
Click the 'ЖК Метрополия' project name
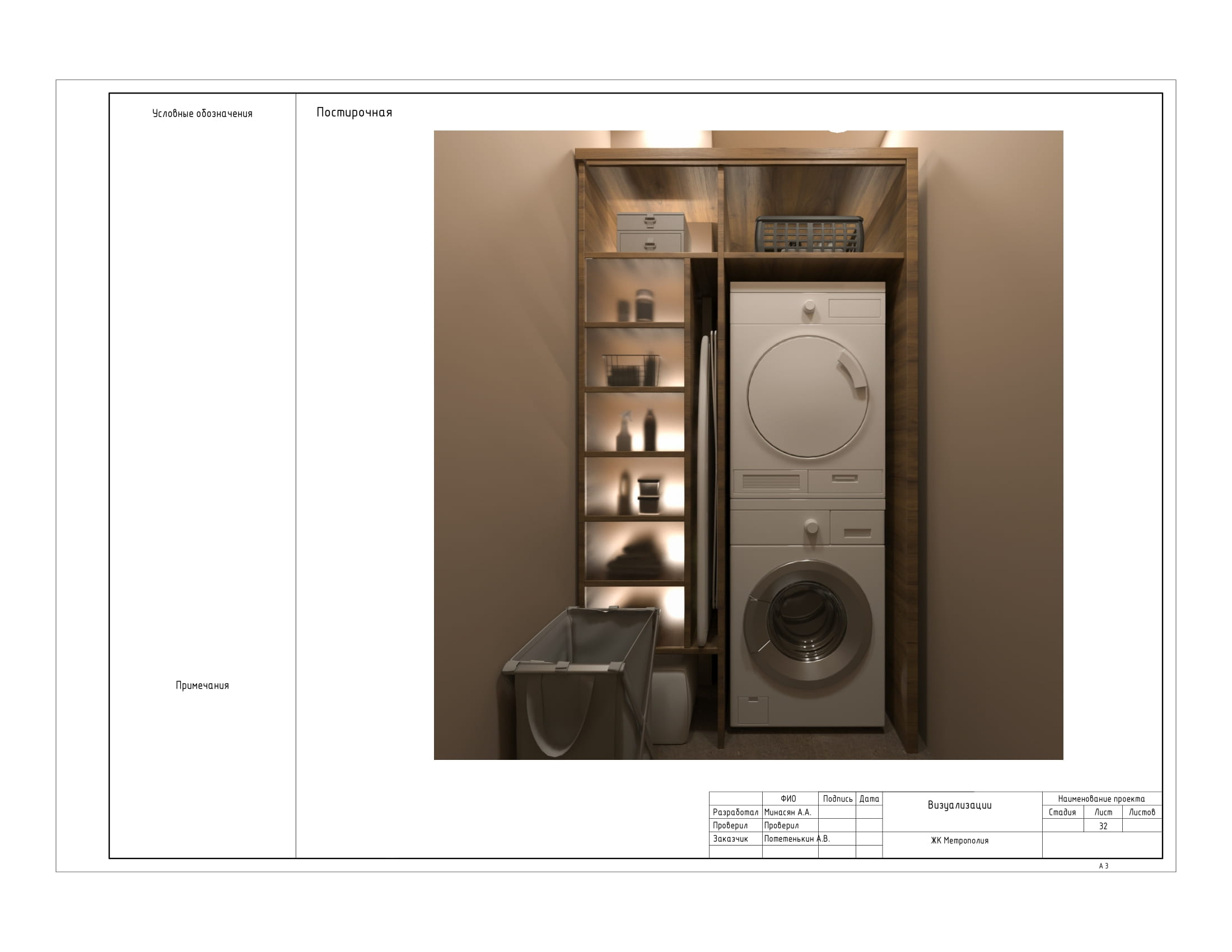coord(959,841)
